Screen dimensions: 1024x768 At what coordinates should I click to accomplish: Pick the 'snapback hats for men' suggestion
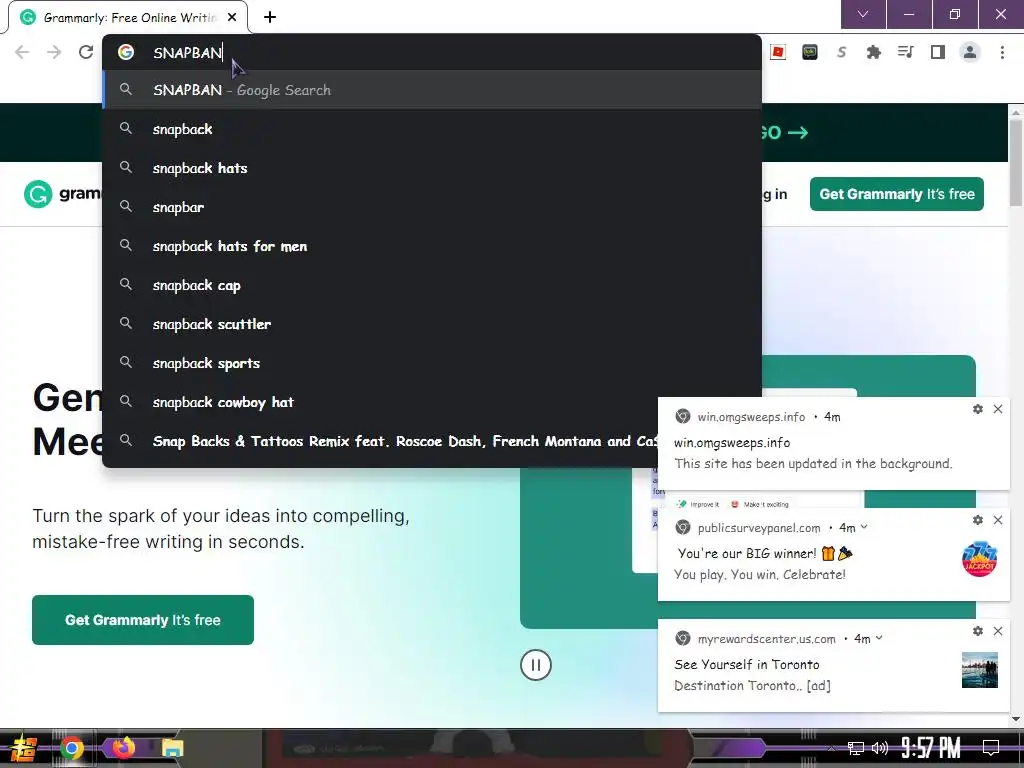431,246
